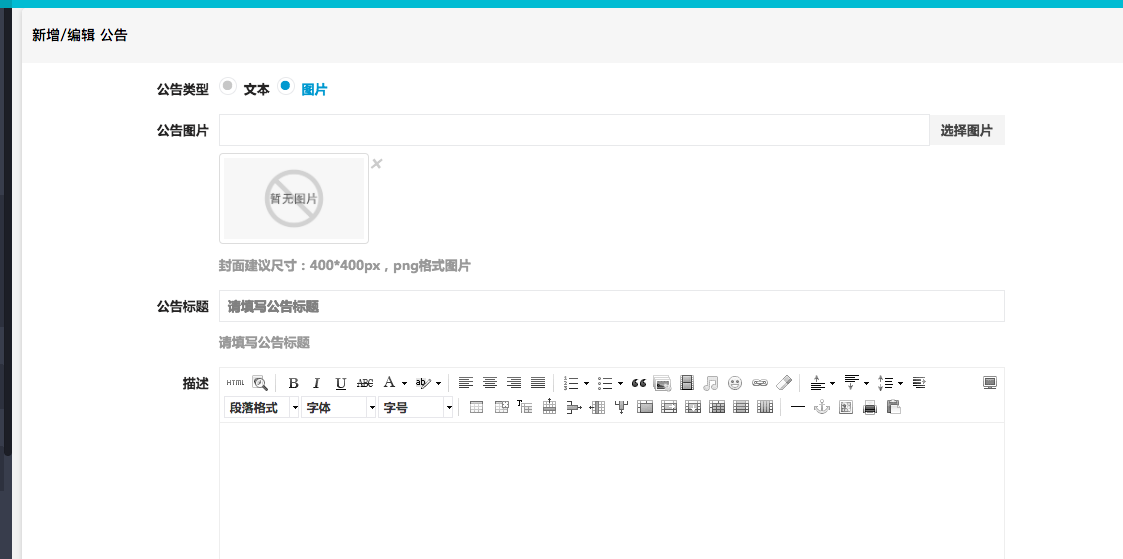Click the indent icon in top row

point(920,383)
